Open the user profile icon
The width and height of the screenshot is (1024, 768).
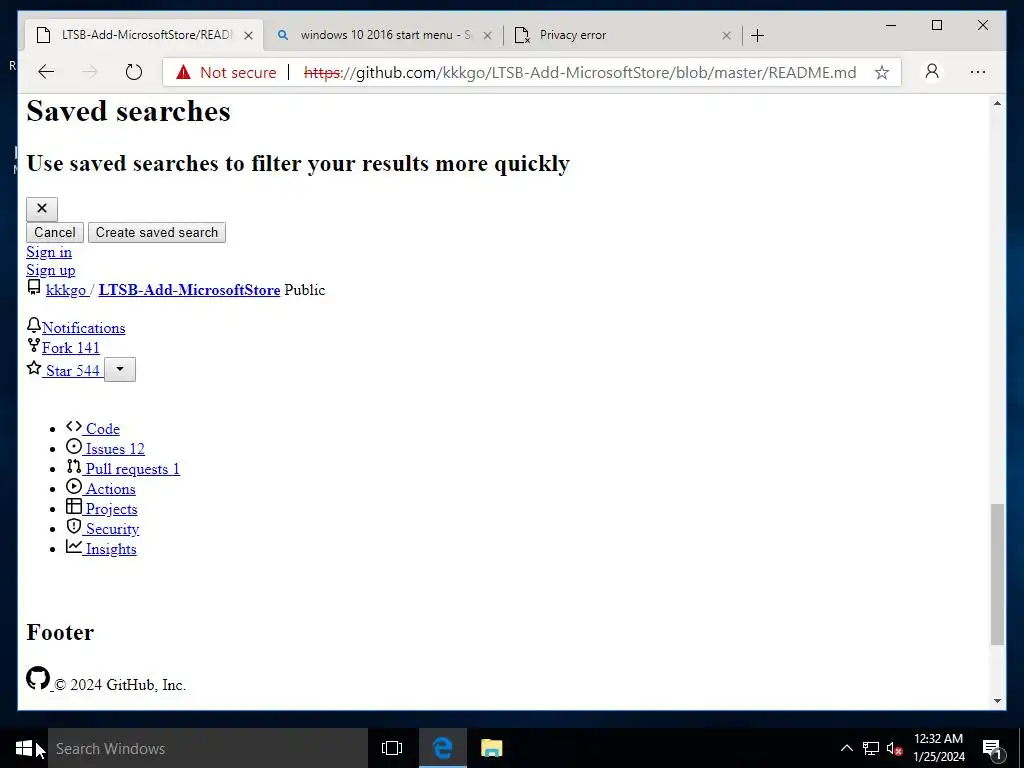tap(932, 71)
